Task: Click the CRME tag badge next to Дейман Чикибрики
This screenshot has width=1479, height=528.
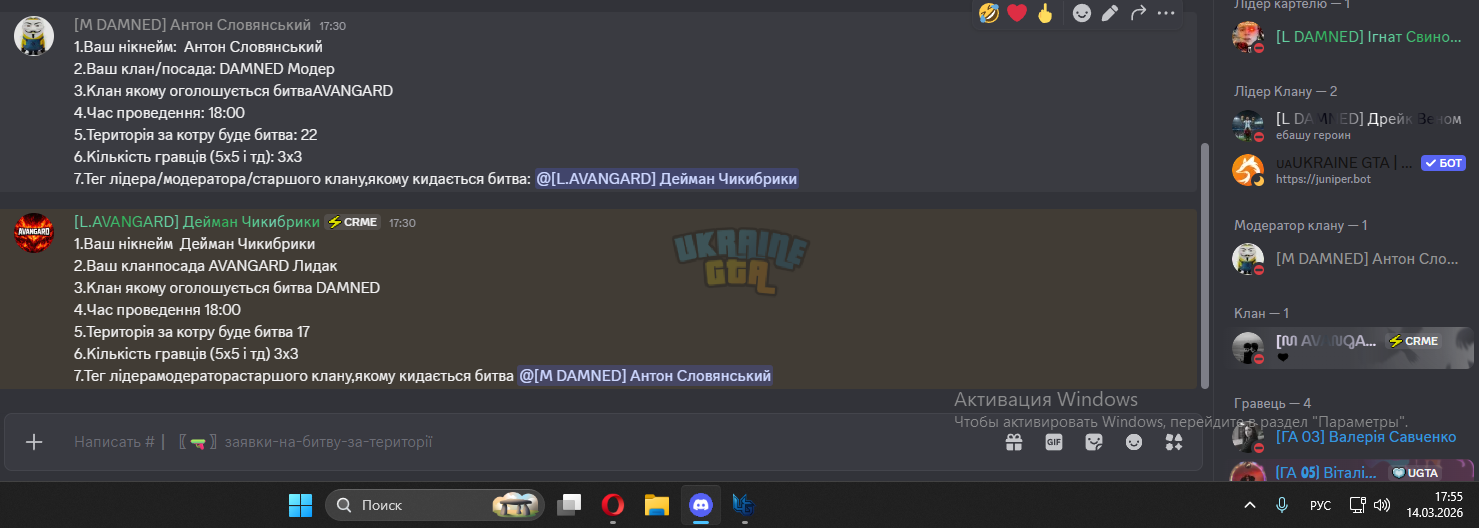Action: pos(353,222)
